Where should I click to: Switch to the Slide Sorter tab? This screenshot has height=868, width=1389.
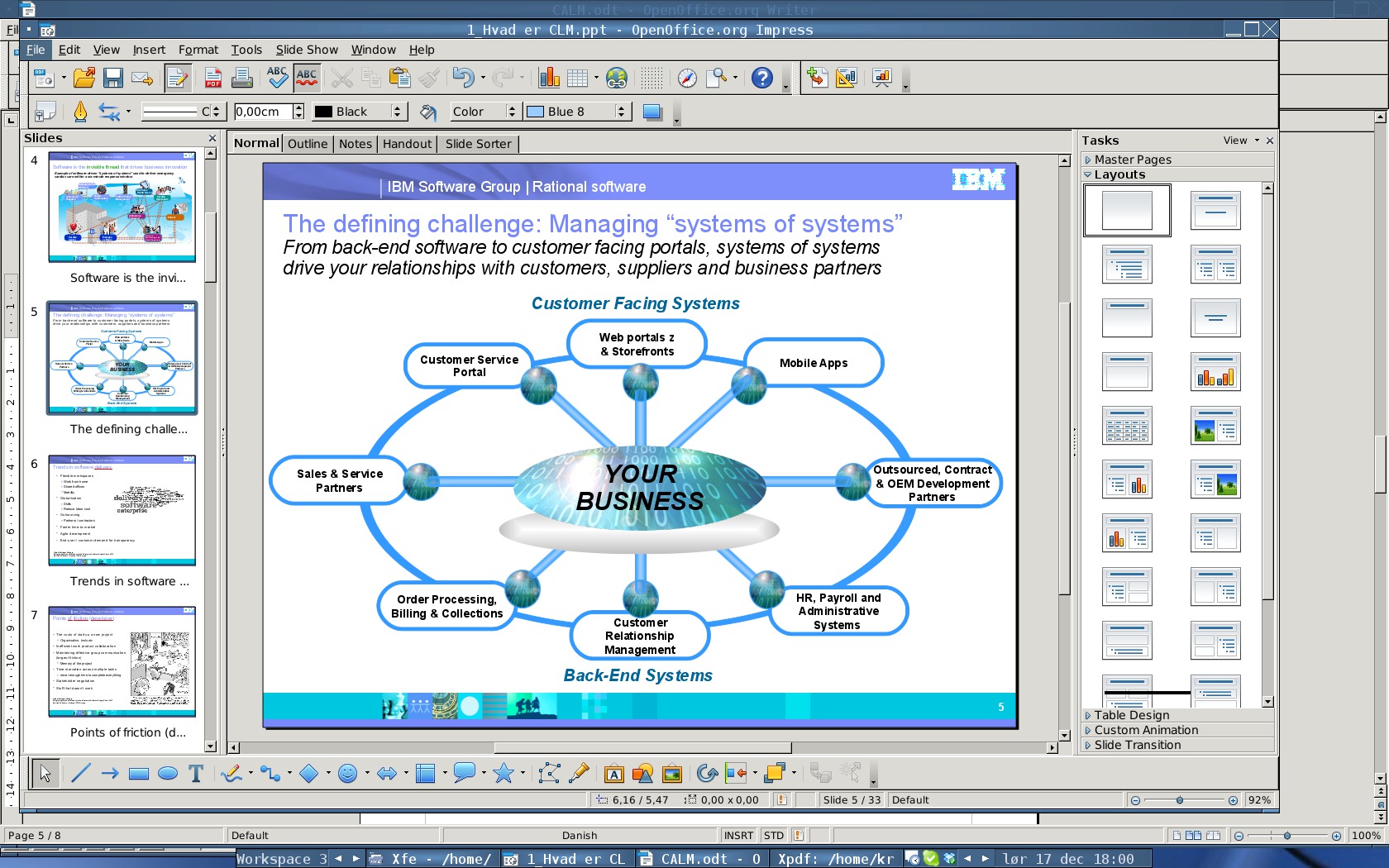[x=478, y=144]
